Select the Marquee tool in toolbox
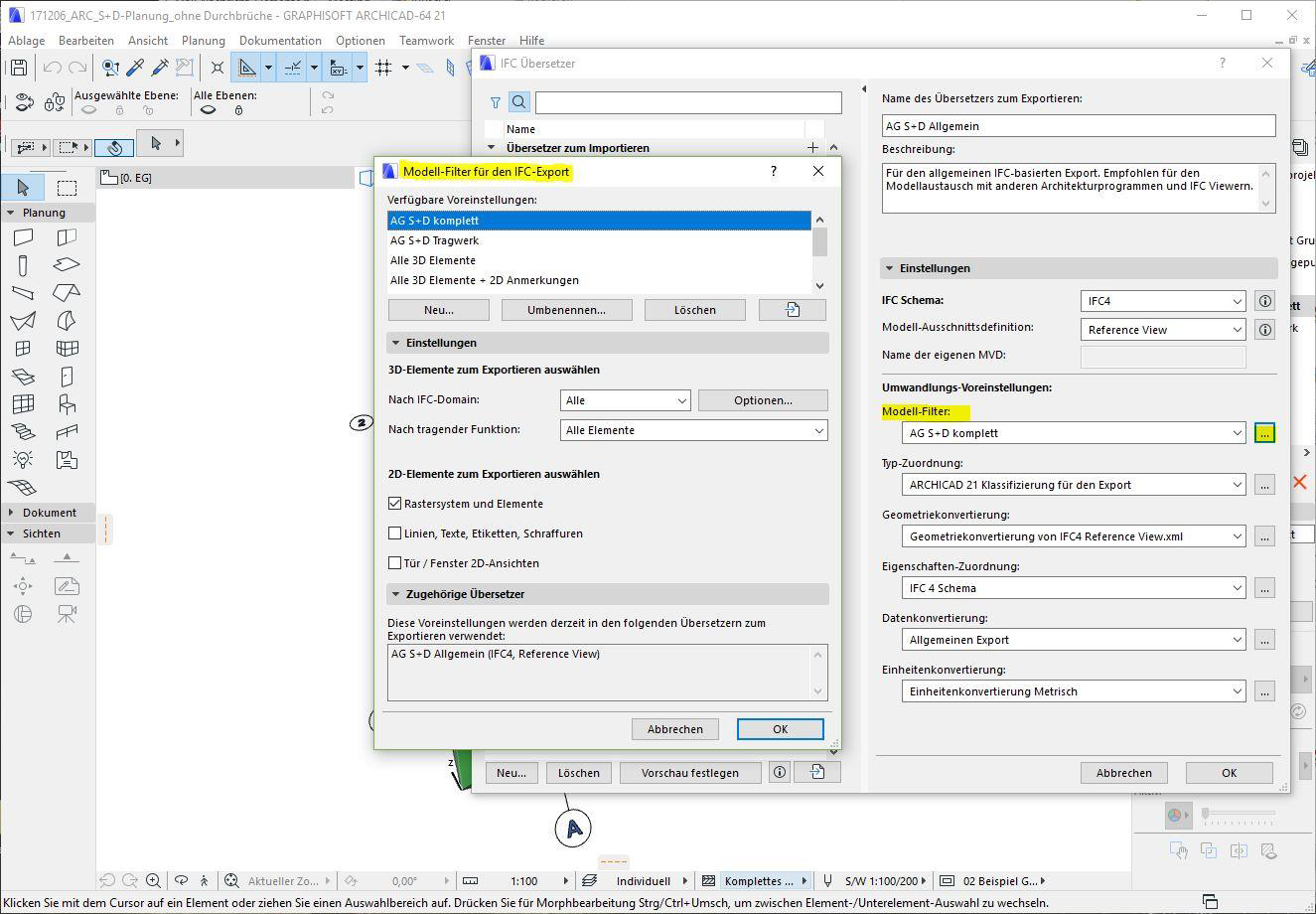This screenshot has width=1316, height=914. (x=67, y=188)
